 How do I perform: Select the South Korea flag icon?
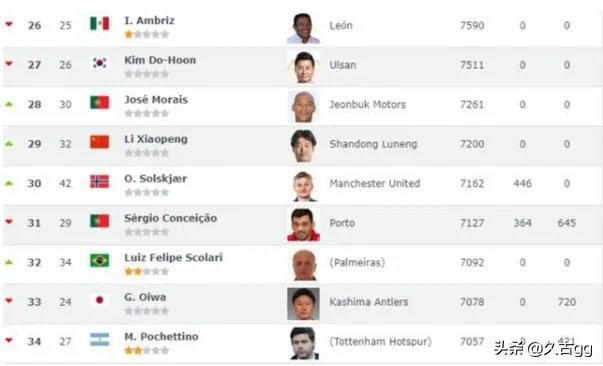100,63
